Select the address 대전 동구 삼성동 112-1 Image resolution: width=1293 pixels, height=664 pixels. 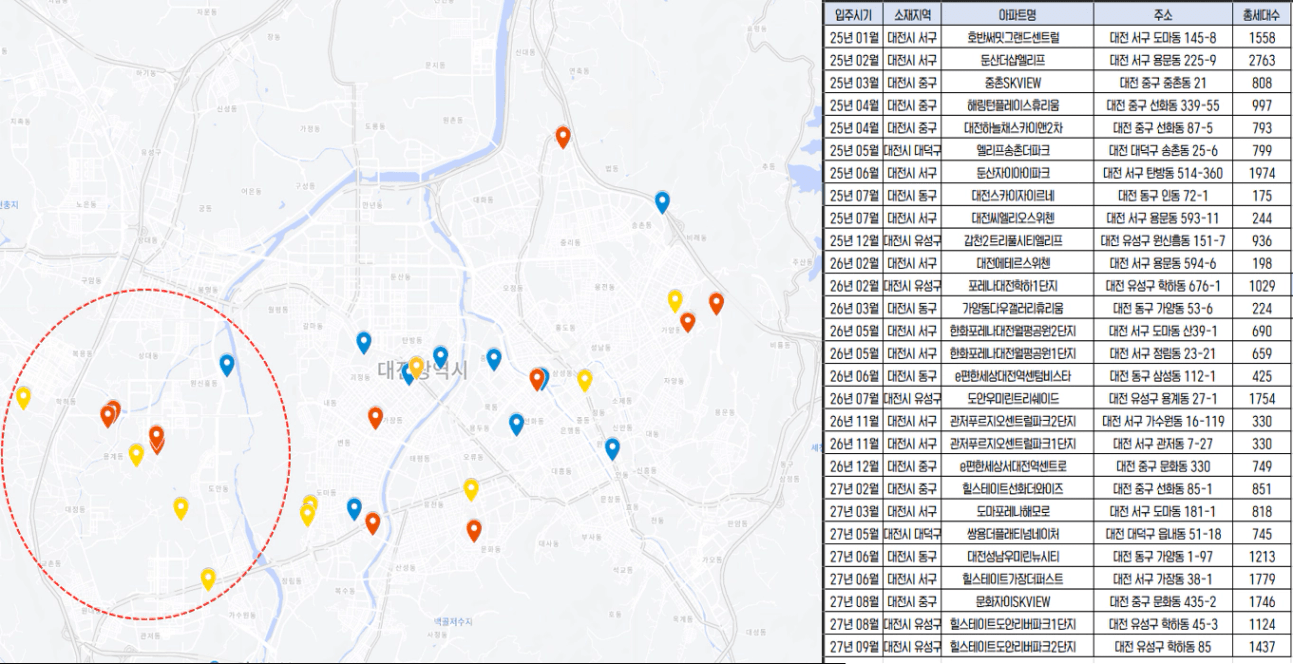[x=1162, y=376]
